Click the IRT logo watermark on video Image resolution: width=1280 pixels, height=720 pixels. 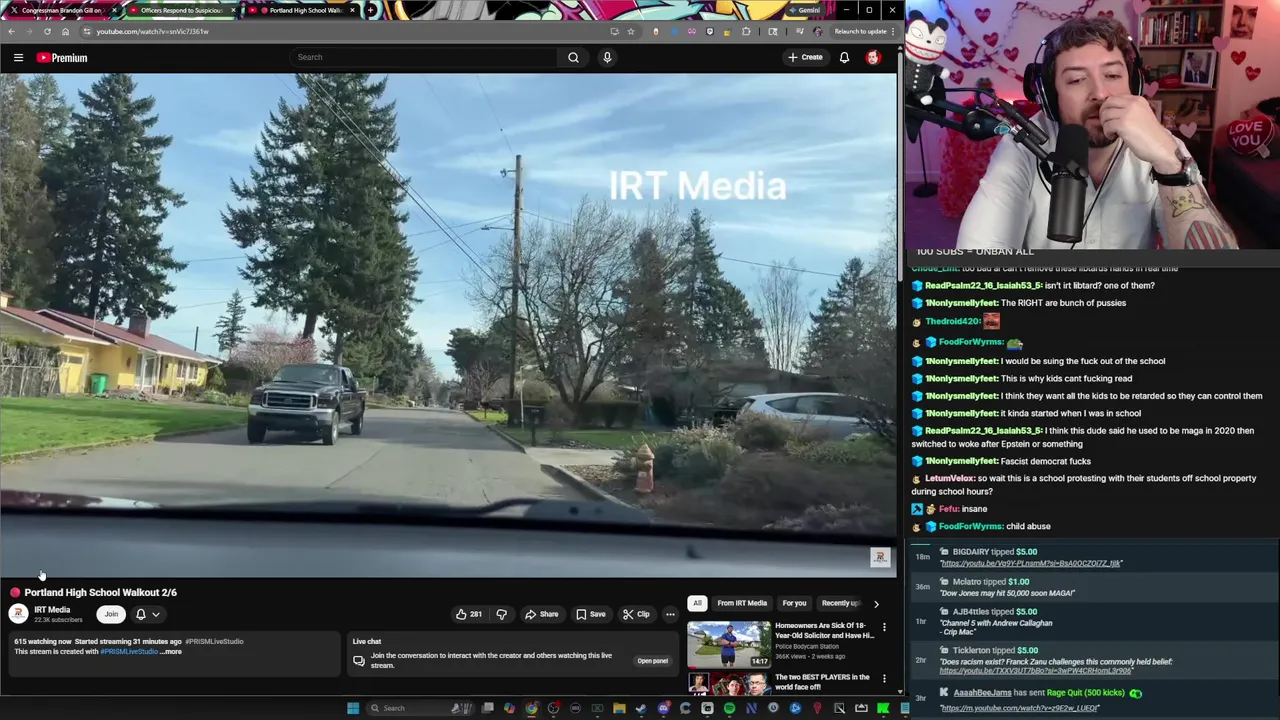pyautogui.click(x=880, y=557)
